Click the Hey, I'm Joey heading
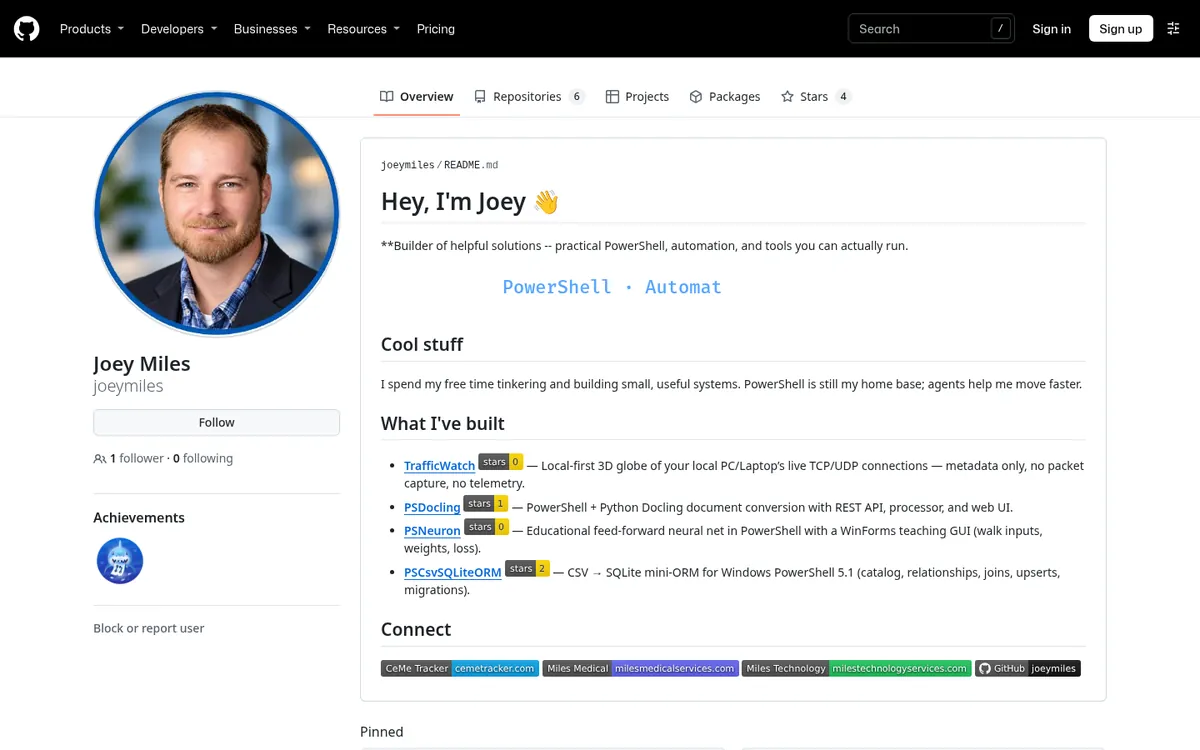This screenshot has height=750, width=1200. [x=470, y=202]
